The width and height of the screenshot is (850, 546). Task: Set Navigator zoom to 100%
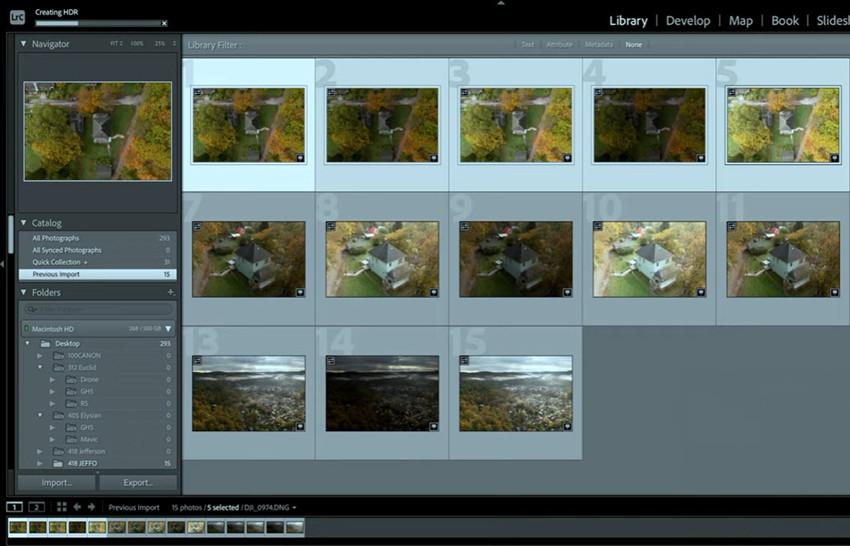137,43
